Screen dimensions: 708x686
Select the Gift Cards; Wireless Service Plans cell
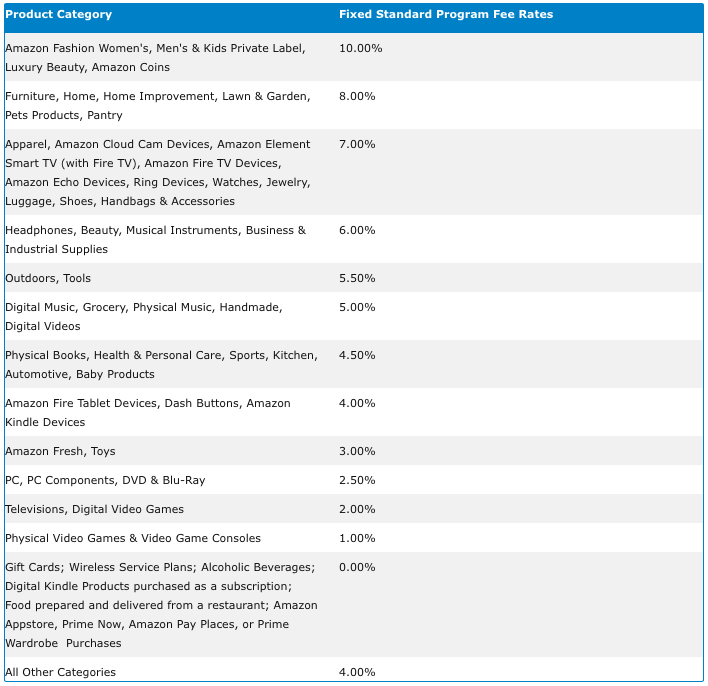coord(161,605)
